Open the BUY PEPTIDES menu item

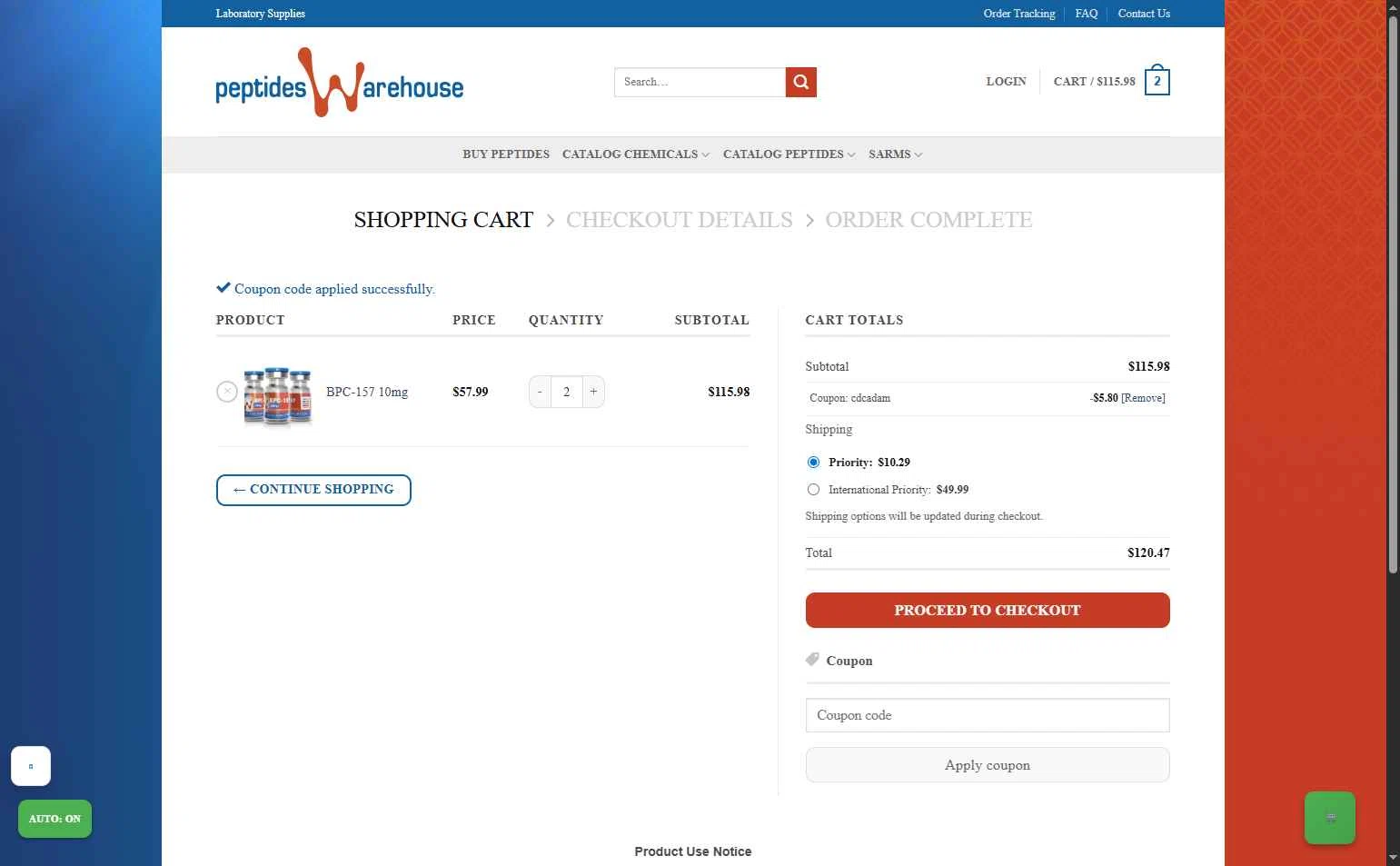click(x=506, y=154)
